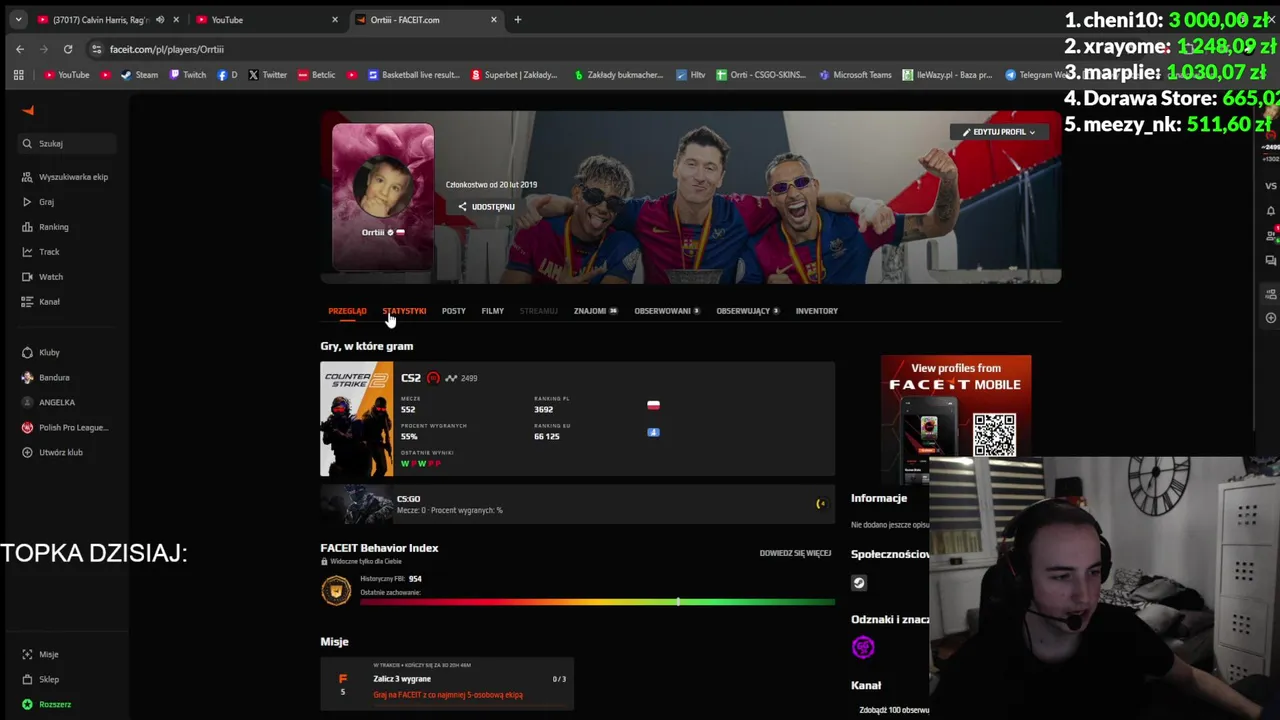Close the Orrtiii FACEIT.com tab
1280x720 pixels.
[x=493, y=20]
